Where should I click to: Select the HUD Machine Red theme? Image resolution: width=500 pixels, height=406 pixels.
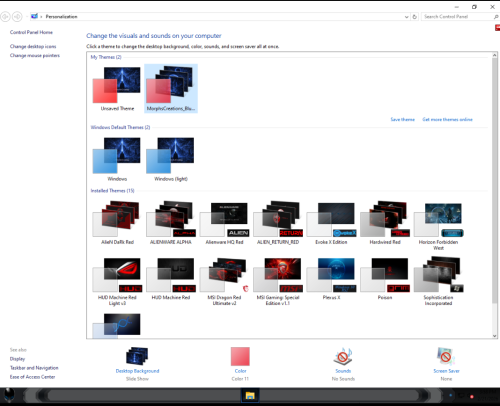171,279
